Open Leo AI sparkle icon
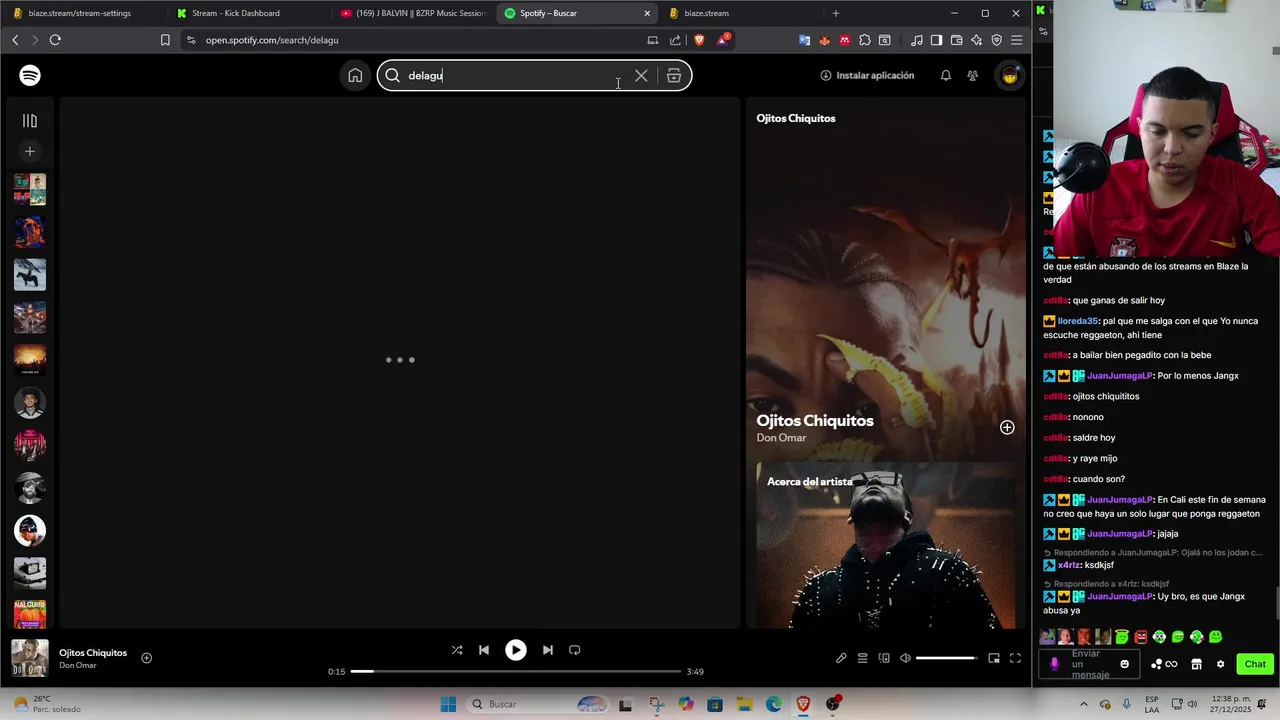Screen dimensions: 1280x720 [977, 40]
